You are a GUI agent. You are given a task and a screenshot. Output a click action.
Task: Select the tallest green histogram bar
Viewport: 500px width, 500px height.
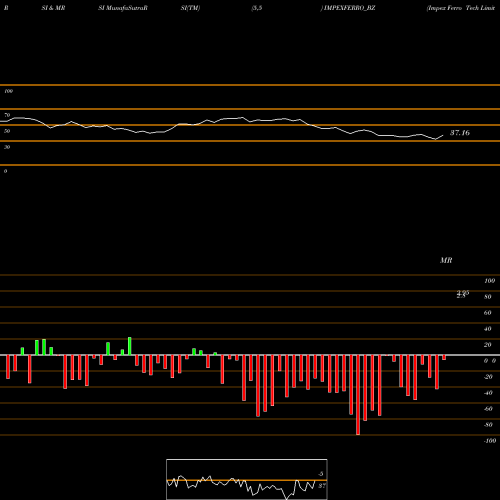click(x=130, y=346)
